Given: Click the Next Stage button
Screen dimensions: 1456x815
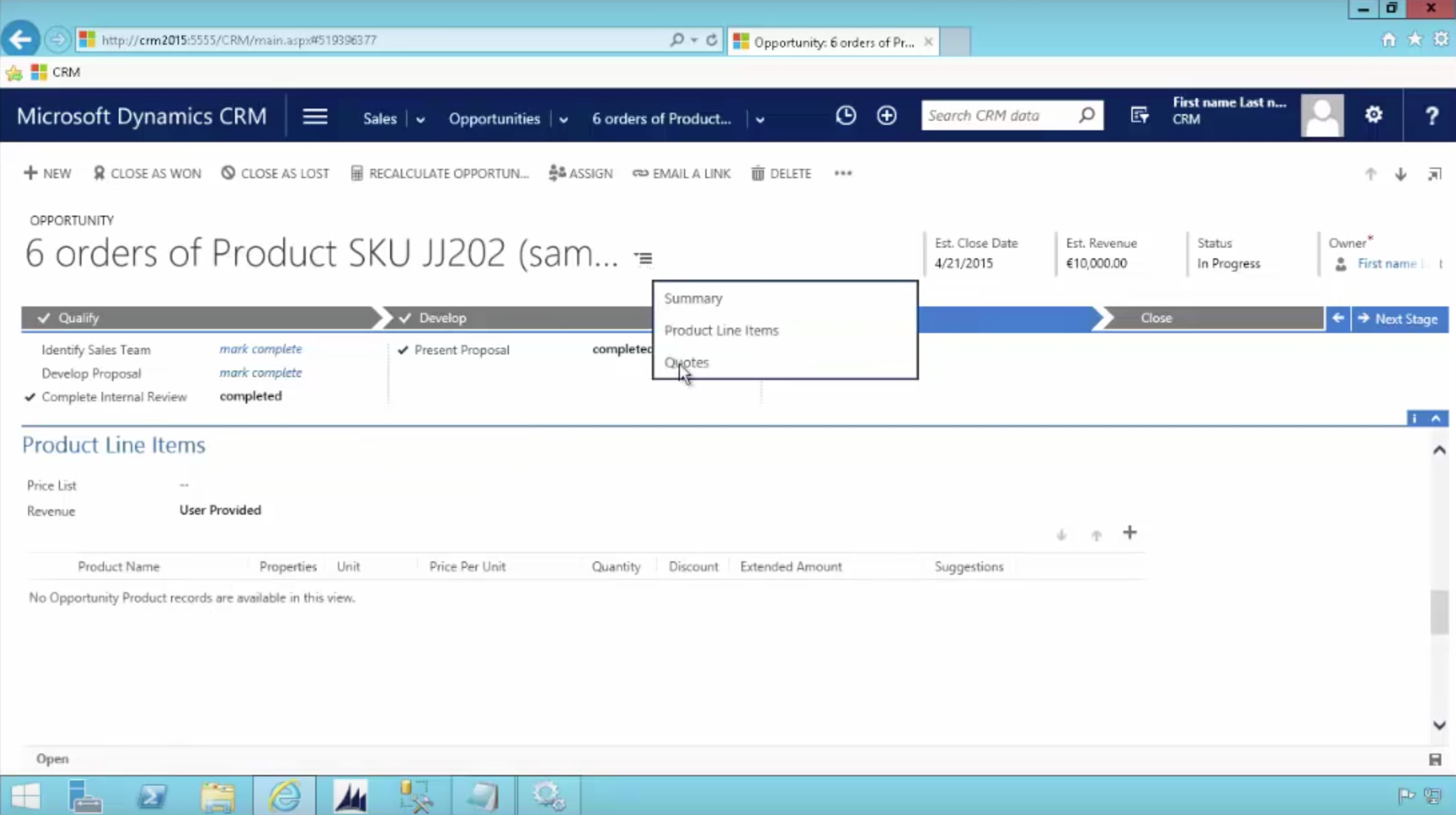Looking at the screenshot, I should click(x=1399, y=319).
